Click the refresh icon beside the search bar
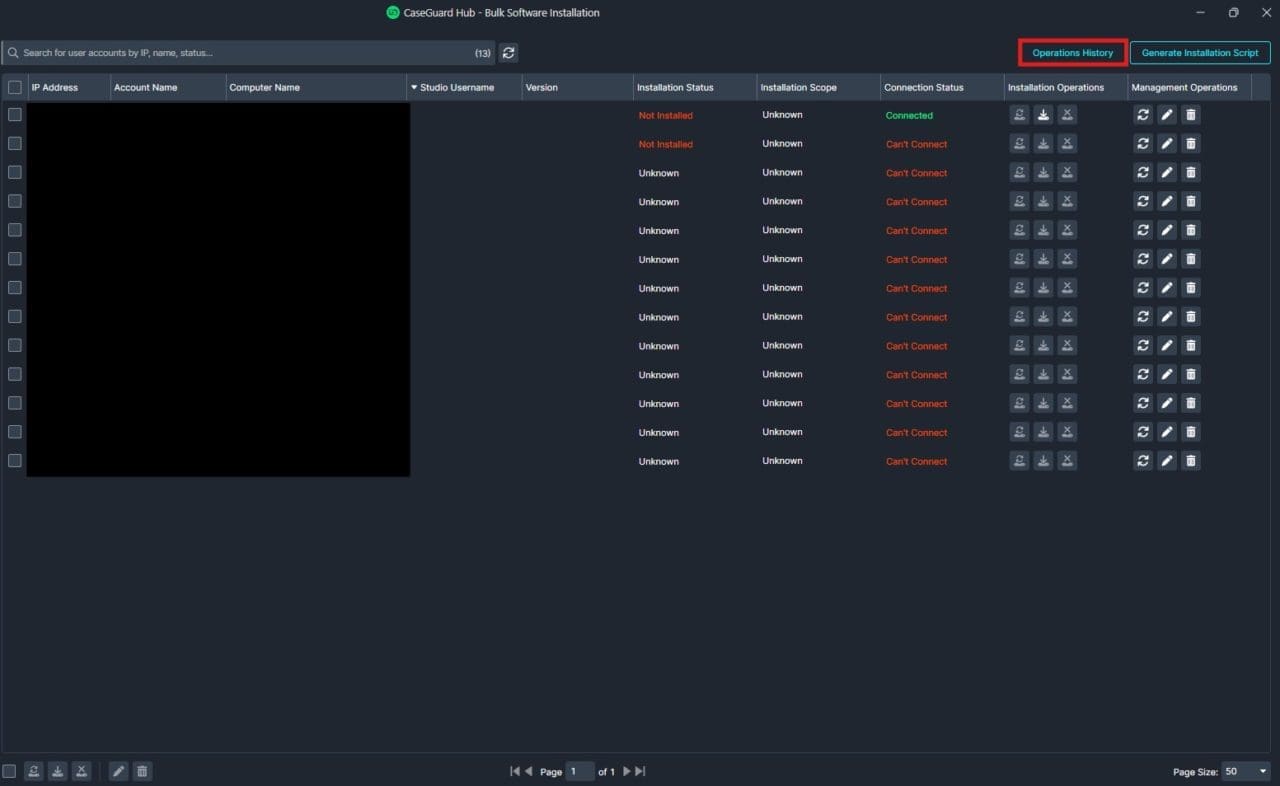The width and height of the screenshot is (1280, 786). click(x=509, y=53)
